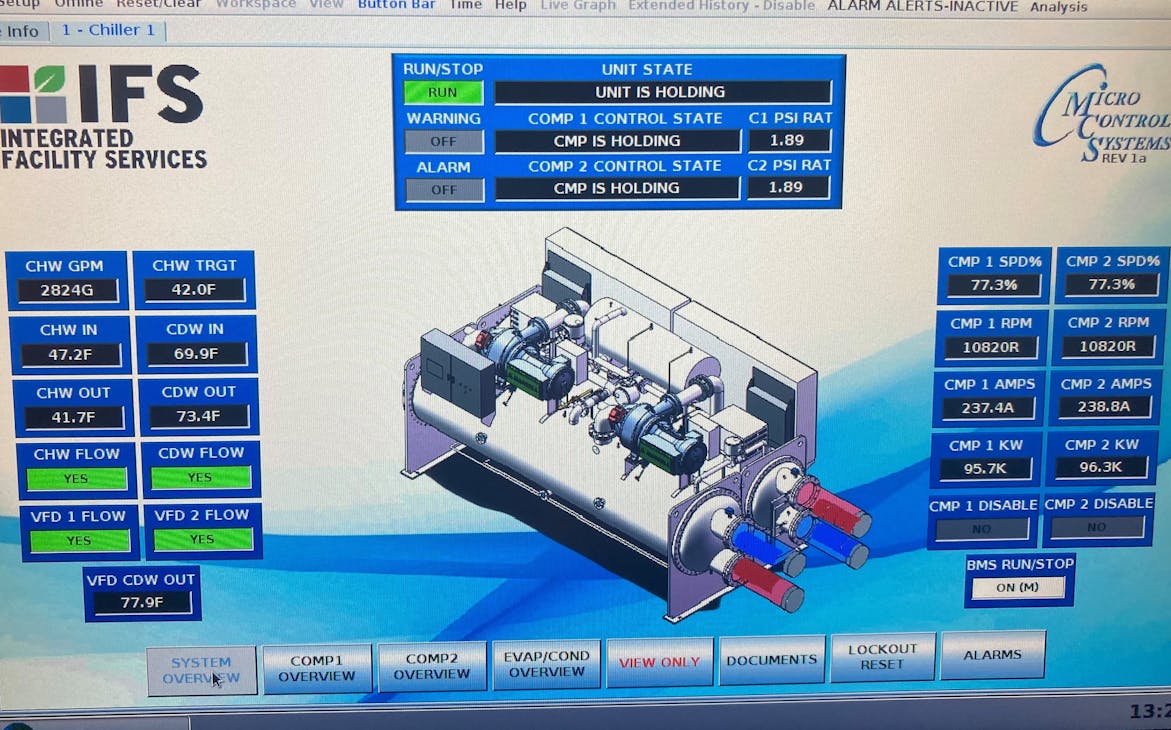
Task: Click the CDW FLOW YES indicator
Action: [201, 479]
